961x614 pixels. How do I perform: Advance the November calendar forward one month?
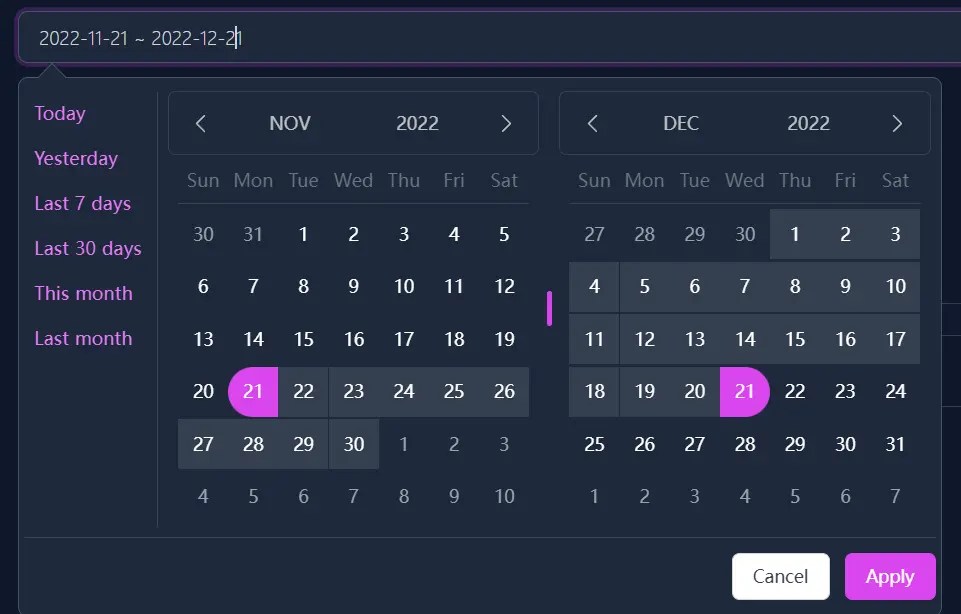[x=506, y=123]
